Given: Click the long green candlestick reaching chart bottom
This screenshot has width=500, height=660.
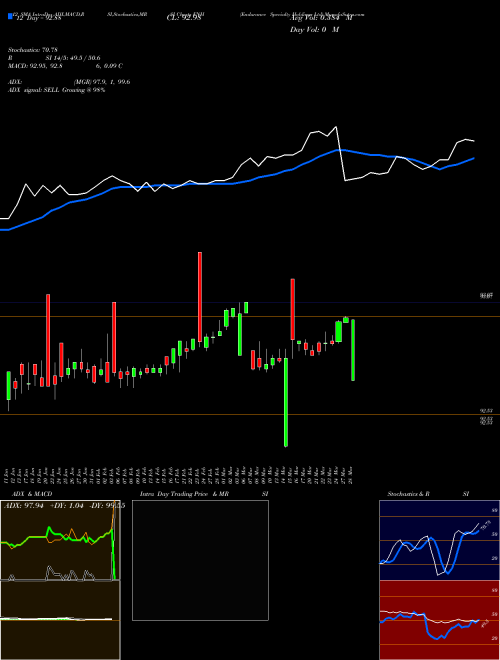Looking at the screenshot, I should 286,402.
